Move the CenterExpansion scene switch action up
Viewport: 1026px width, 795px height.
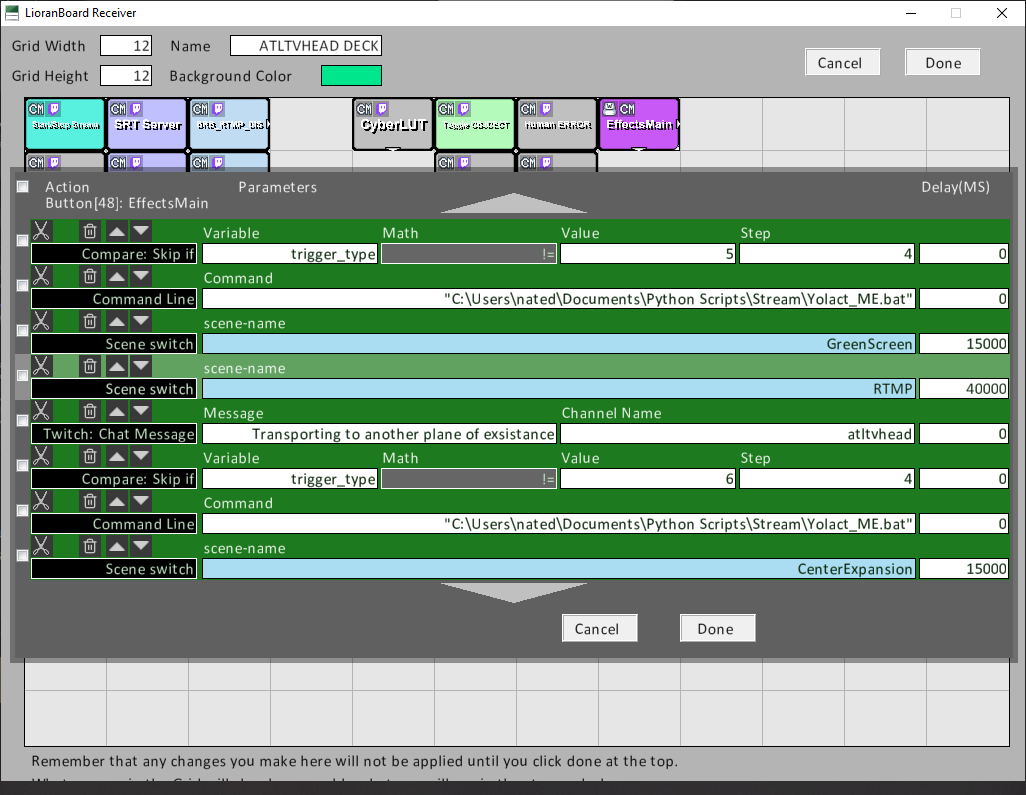(x=117, y=546)
